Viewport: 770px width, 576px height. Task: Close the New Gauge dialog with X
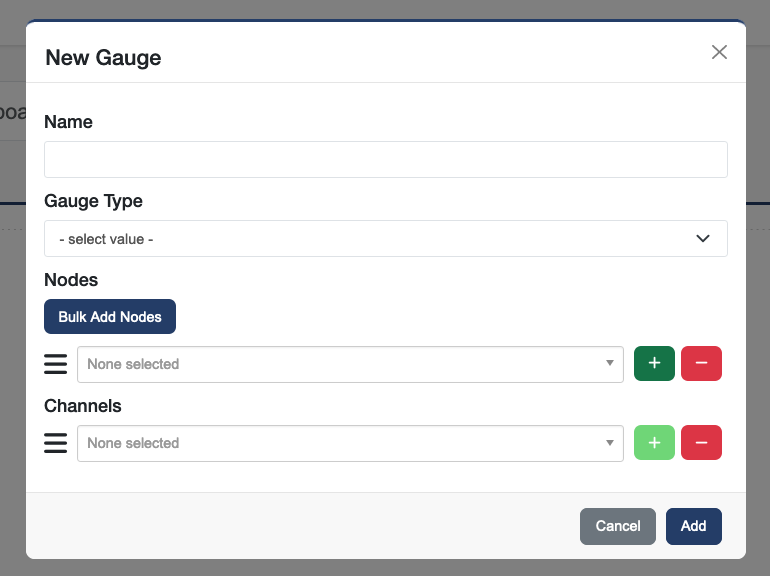[x=719, y=52]
